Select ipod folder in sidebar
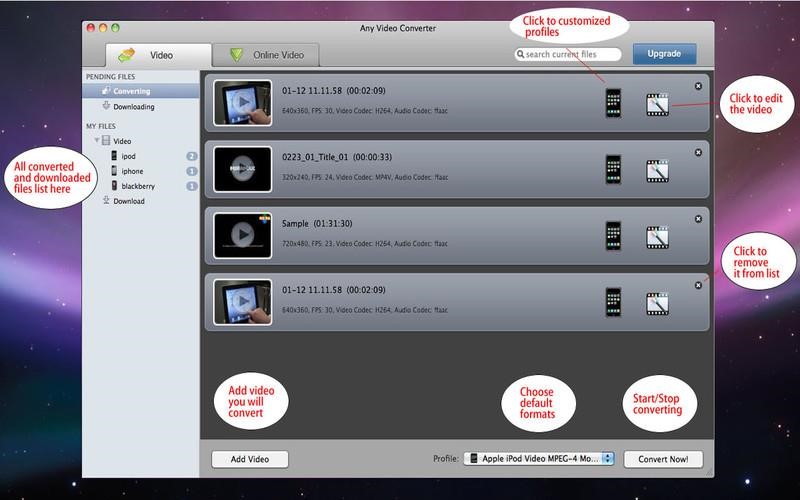The image size is (800, 500). click(128, 156)
